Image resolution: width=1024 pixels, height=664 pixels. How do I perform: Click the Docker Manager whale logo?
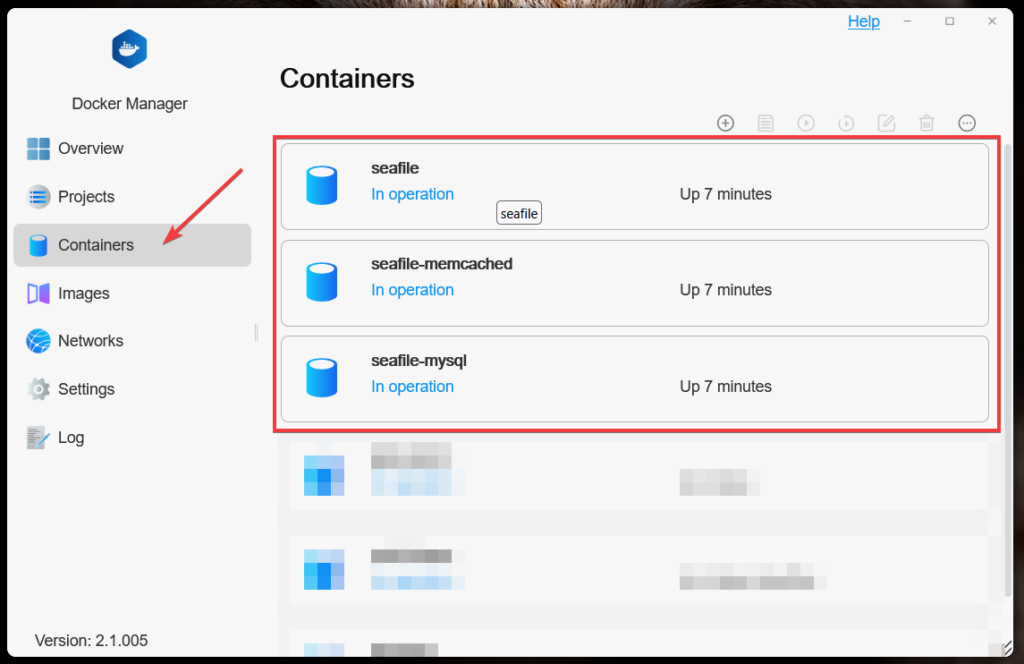coord(130,49)
